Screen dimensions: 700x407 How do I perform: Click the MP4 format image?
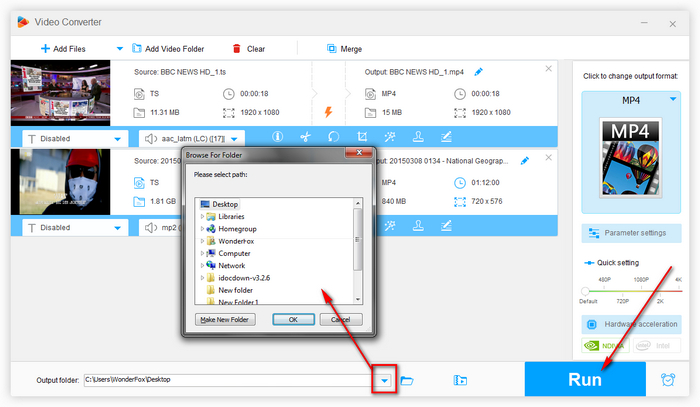pyautogui.click(x=631, y=158)
